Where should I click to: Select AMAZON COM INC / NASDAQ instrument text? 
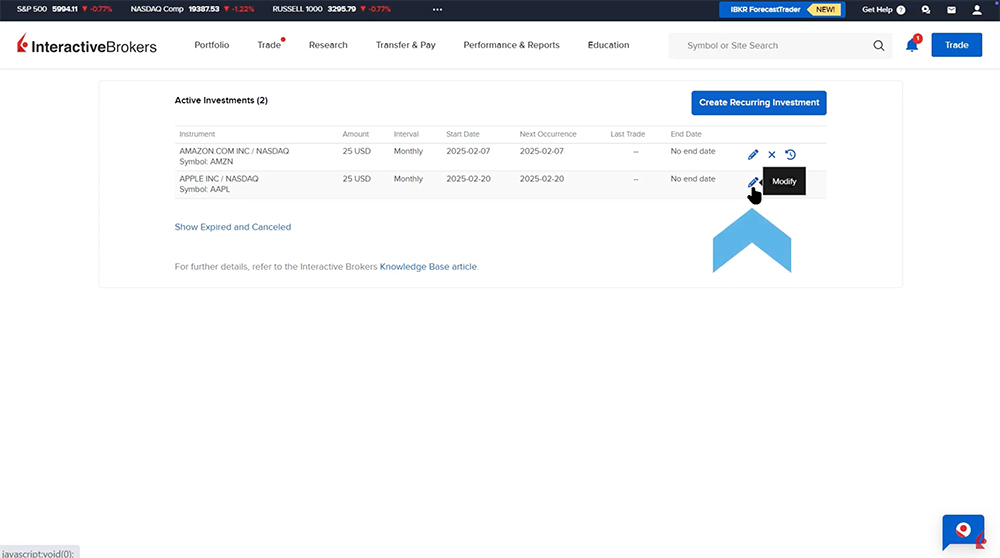(x=234, y=151)
